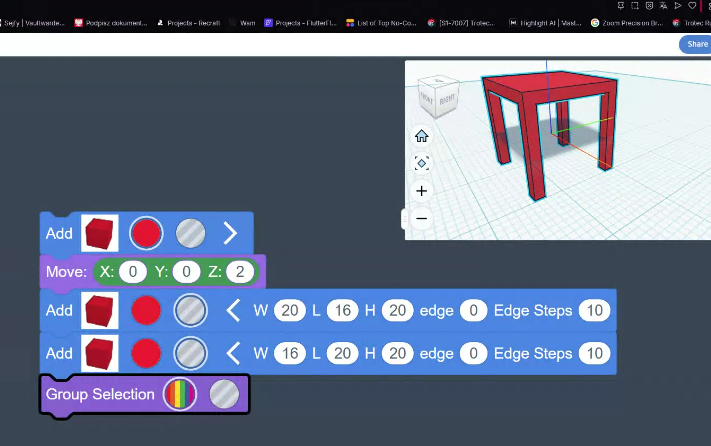Click box shape icon in second Add block
Viewport: 711px width, 446px height.
click(100, 311)
